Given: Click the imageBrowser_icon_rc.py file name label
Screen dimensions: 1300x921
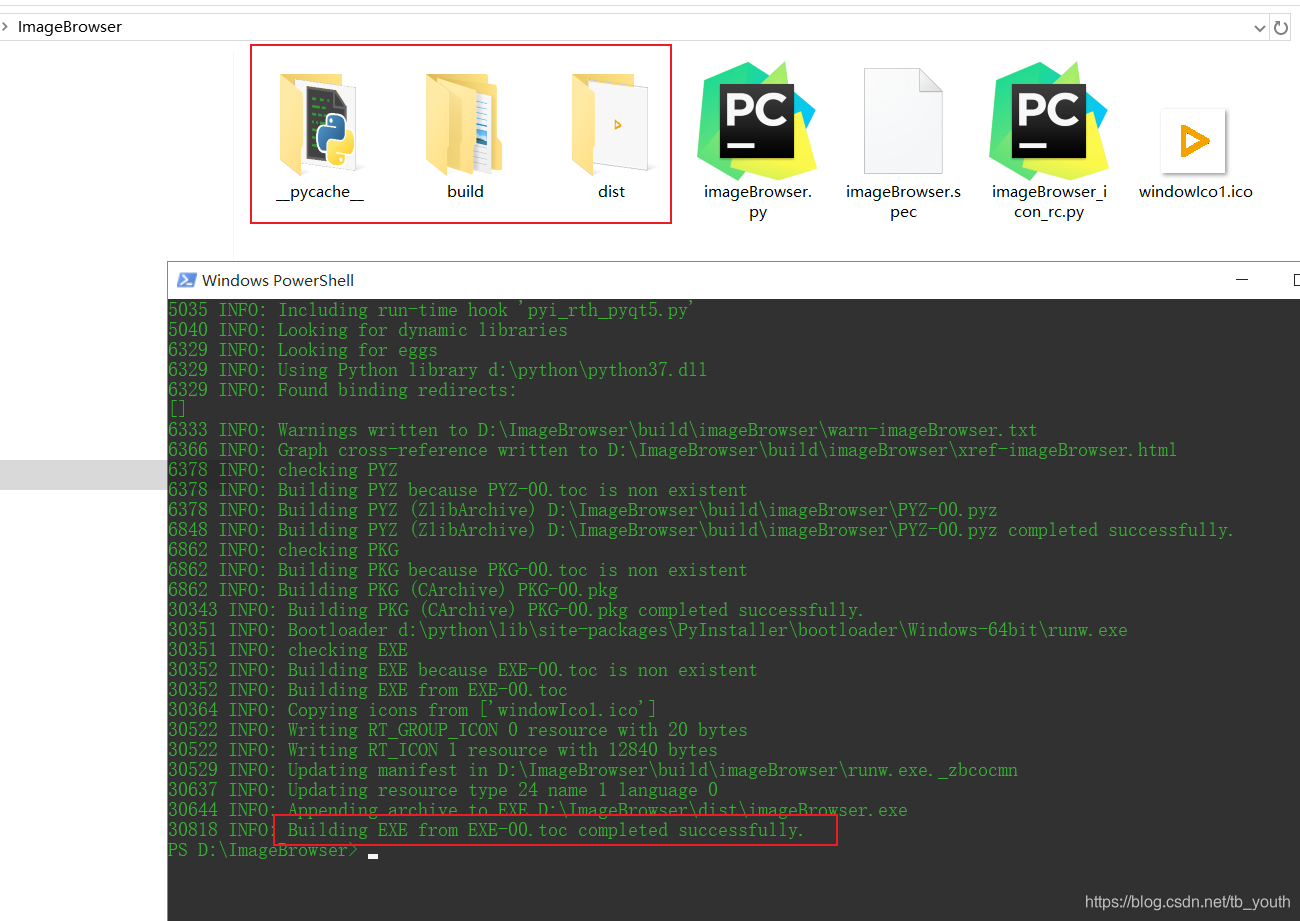Looking at the screenshot, I should (1049, 202).
